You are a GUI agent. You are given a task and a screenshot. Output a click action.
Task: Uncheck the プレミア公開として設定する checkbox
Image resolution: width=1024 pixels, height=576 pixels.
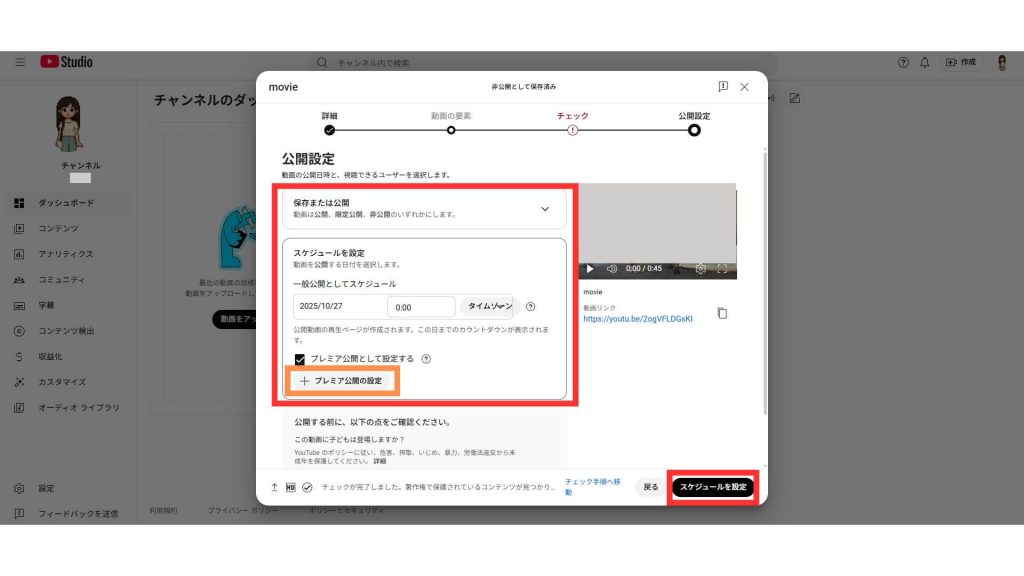[x=300, y=359]
